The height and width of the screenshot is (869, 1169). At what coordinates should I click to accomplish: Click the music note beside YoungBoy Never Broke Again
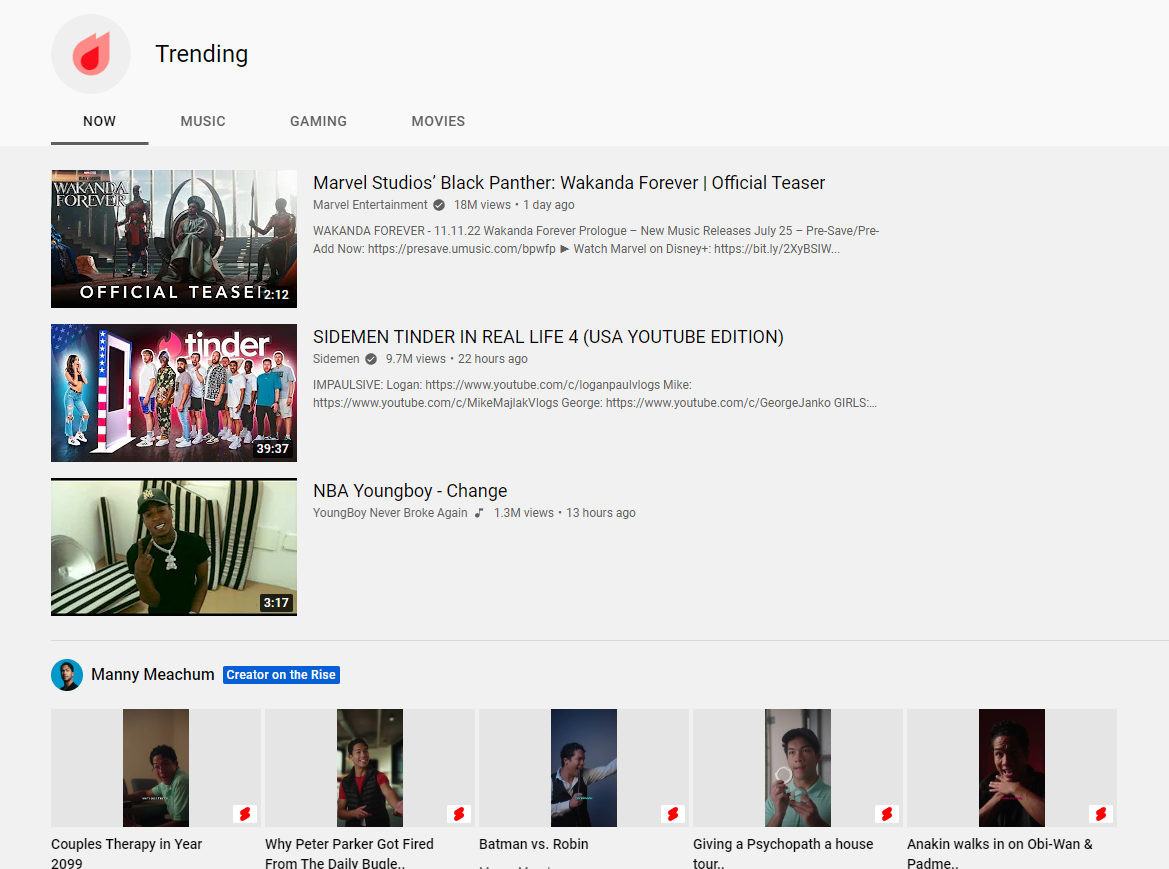(479, 513)
